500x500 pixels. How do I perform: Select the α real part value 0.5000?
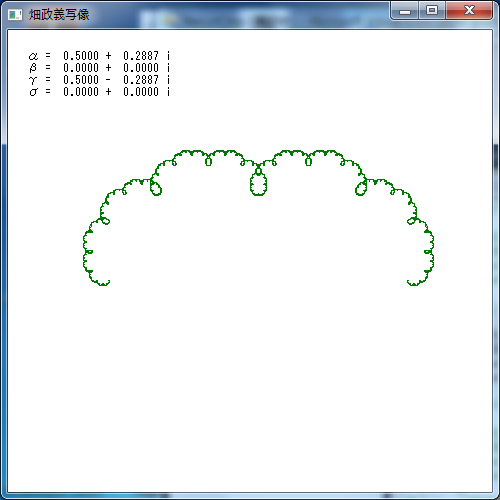pos(81,56)
